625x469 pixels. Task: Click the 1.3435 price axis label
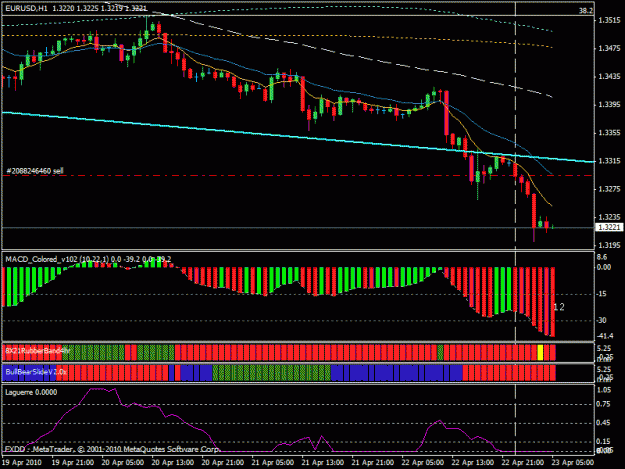[x=609, y=77]
